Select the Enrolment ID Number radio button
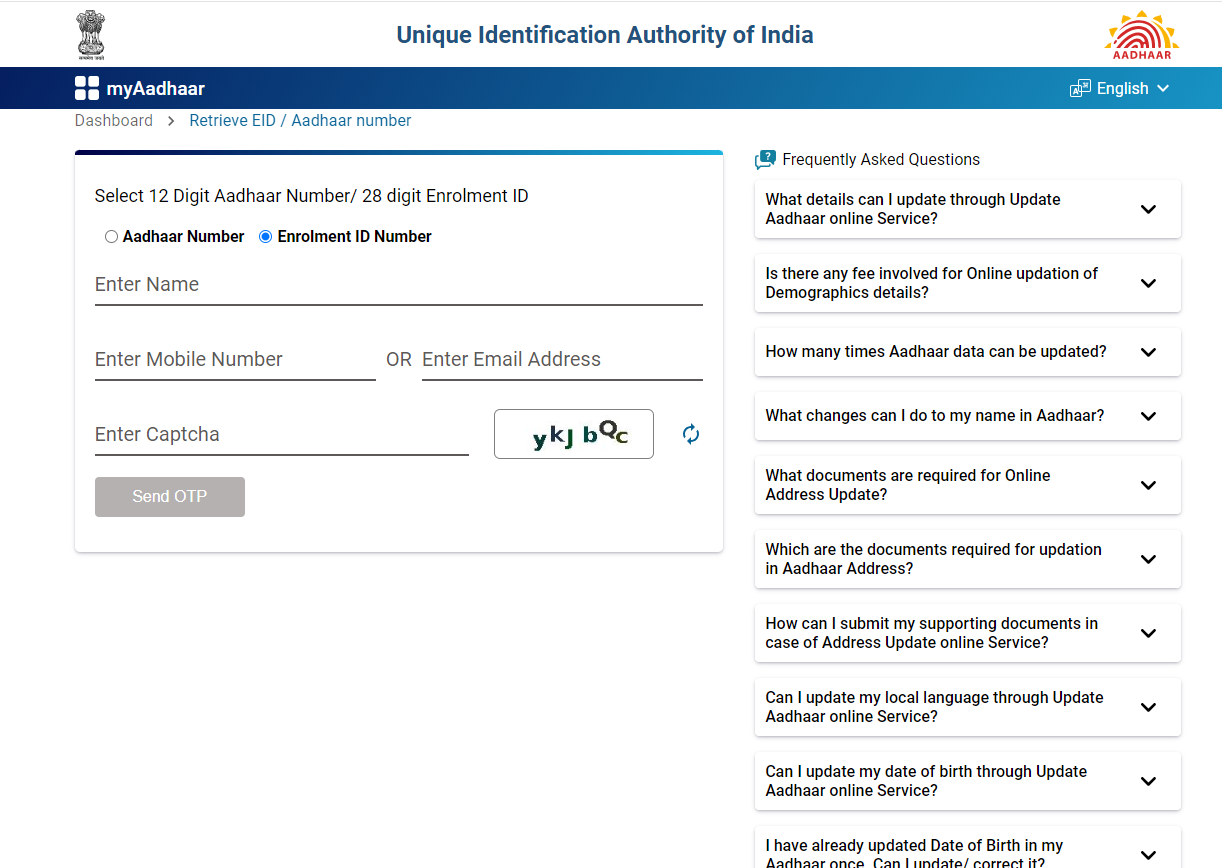Viewport: 1222px width, 868px height. [266, 237]
